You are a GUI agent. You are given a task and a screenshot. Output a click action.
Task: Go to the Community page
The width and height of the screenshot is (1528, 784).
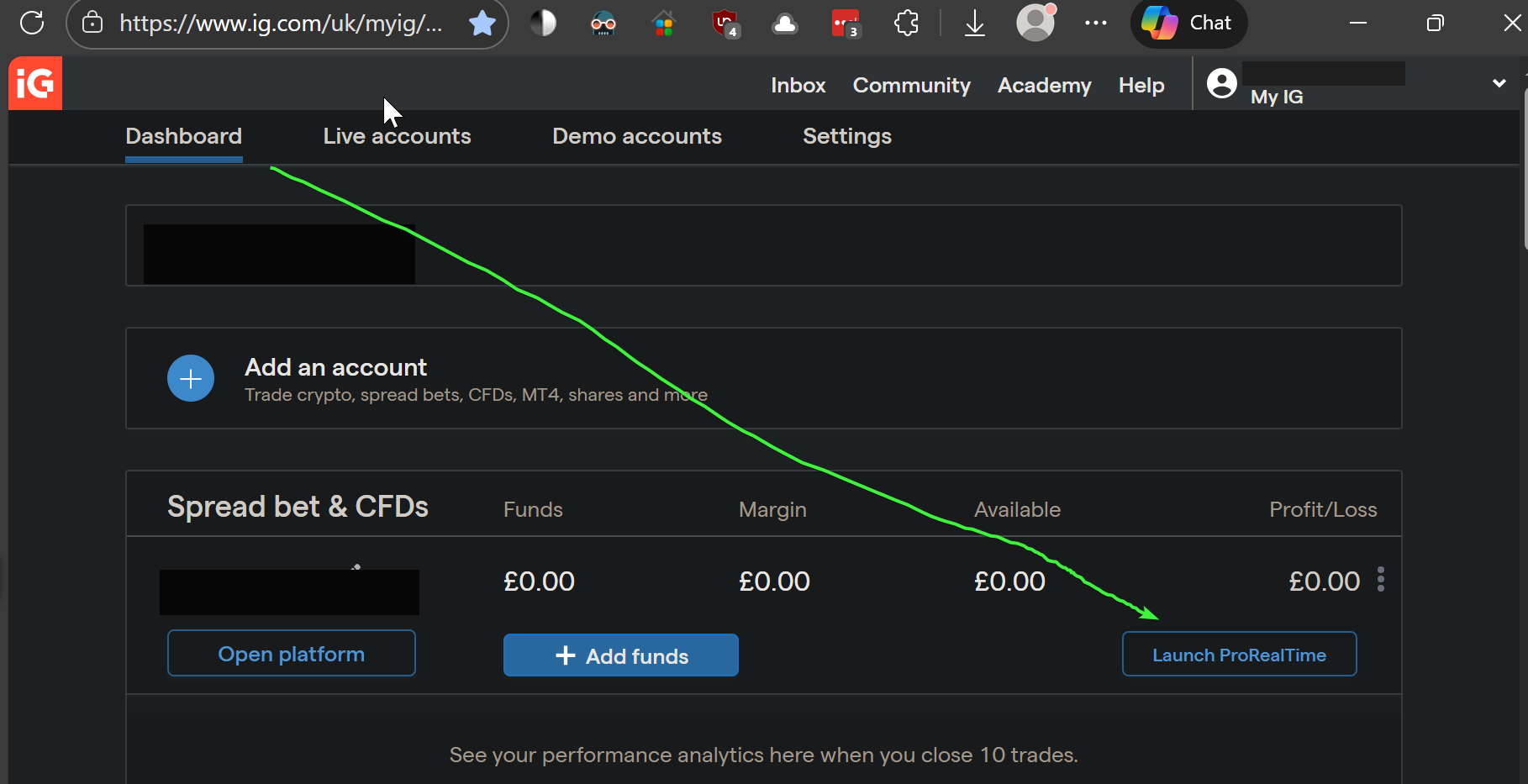pyautogui.click(x=912, y=85)
